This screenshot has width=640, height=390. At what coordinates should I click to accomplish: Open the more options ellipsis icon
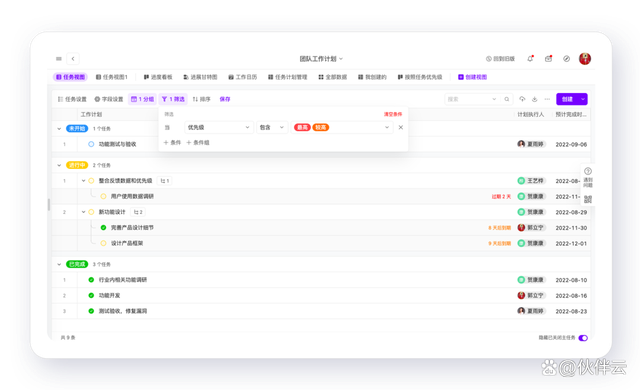(x=547, y=99)
